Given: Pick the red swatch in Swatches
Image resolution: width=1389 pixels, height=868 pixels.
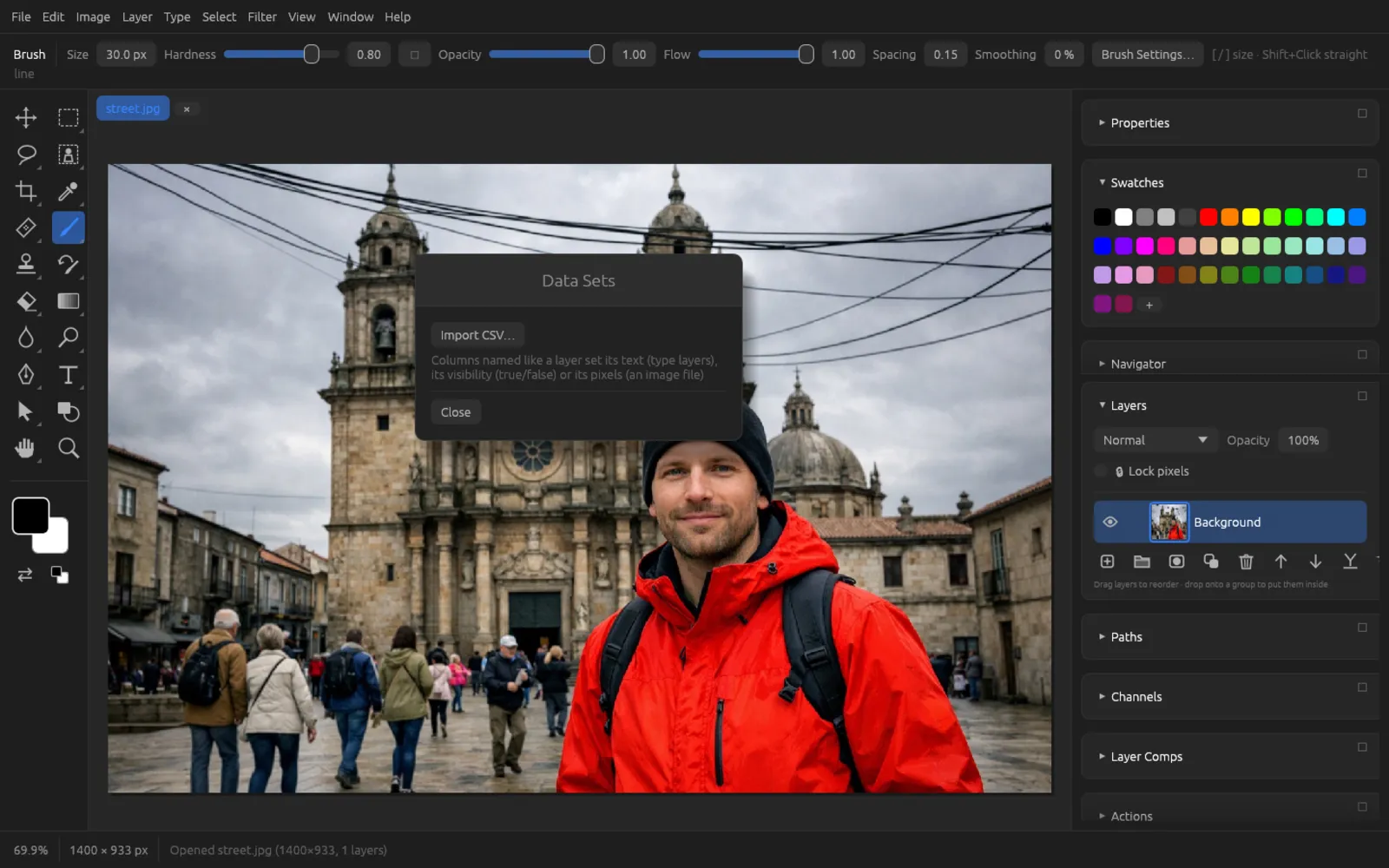Looking at the screenshot, I should click(x=1208, y=217).
